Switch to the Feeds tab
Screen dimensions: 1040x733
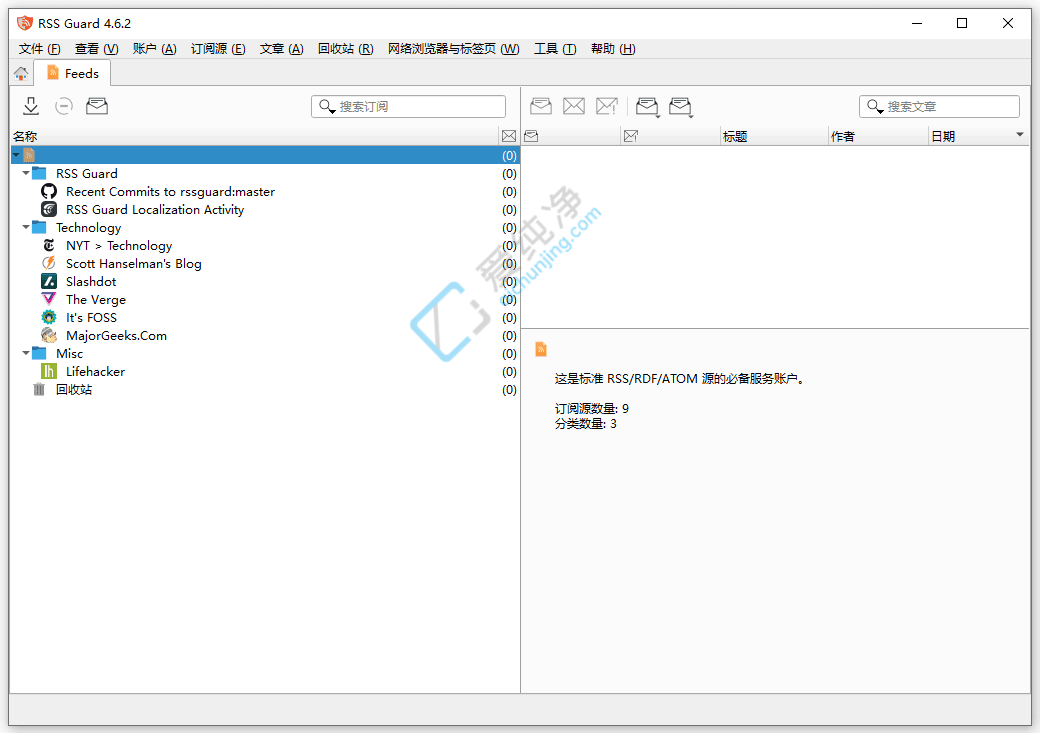pyautogui.click(x=72, y=73)
